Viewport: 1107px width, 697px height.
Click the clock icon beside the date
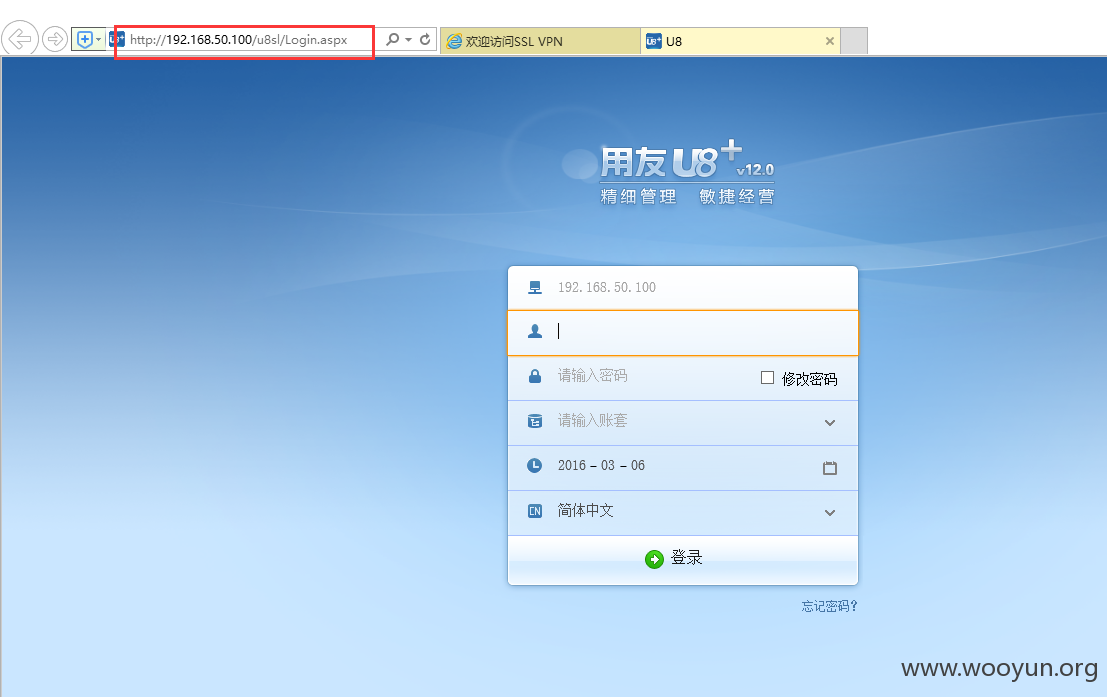[x=535, y=466]
